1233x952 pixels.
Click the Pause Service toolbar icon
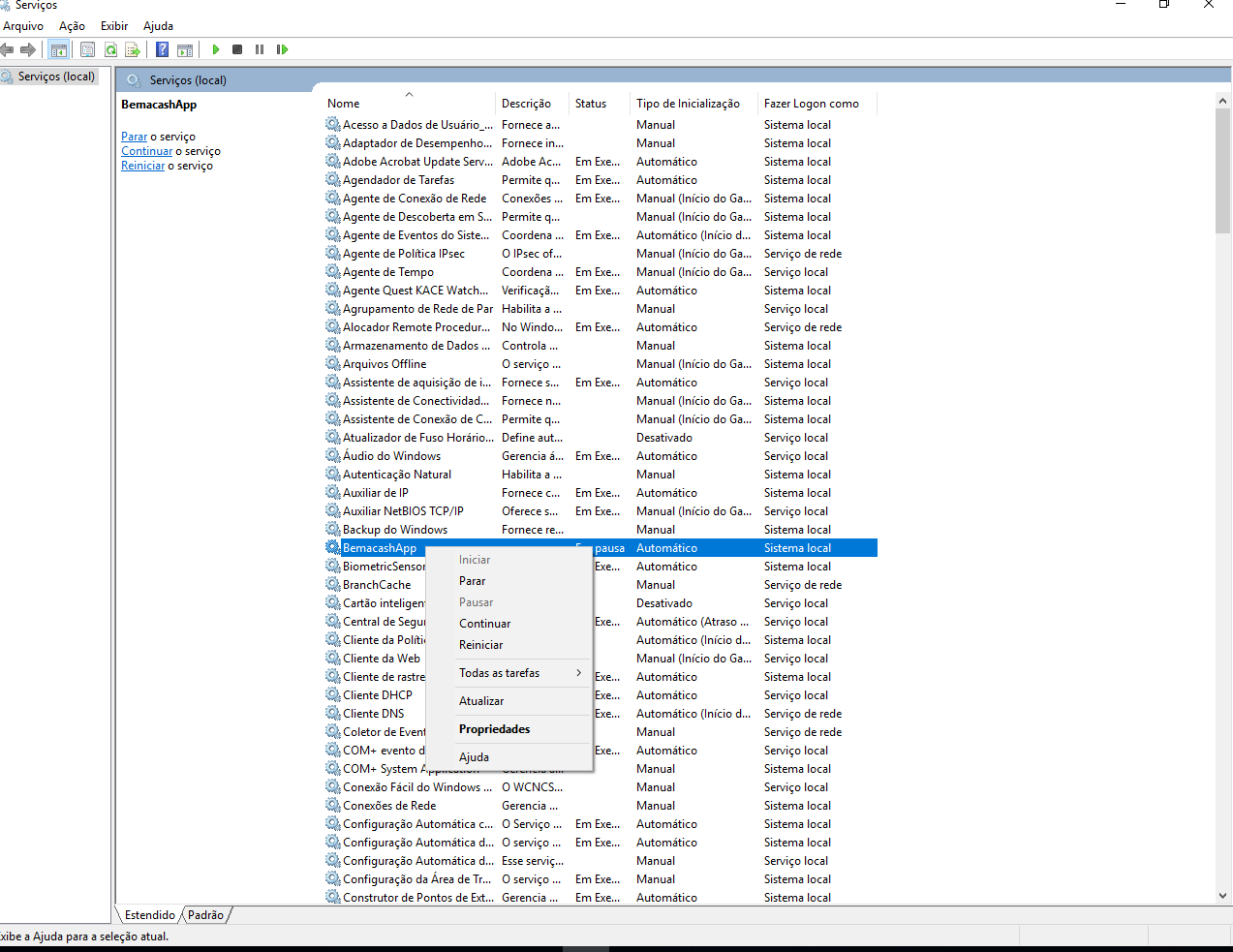(260, 49)
